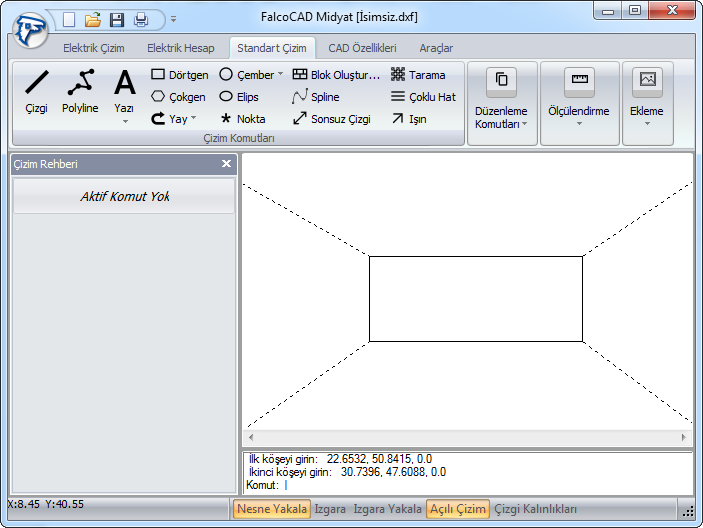This screenshot has height=528, width=703.
Task: Save the drawing with floppy disk icon
Action: [x=117, y=20]
